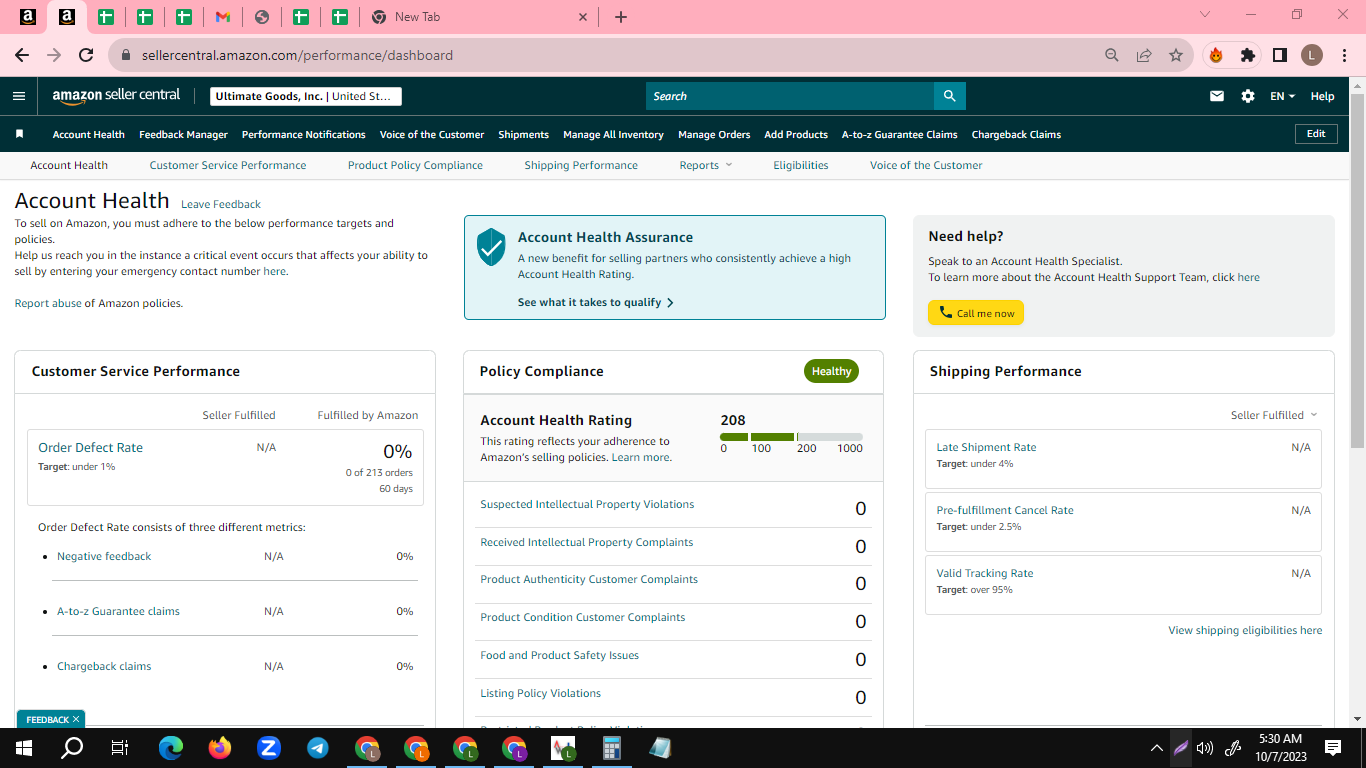
Task: Open Performance Notifications menu item
Action: point(304,134)
